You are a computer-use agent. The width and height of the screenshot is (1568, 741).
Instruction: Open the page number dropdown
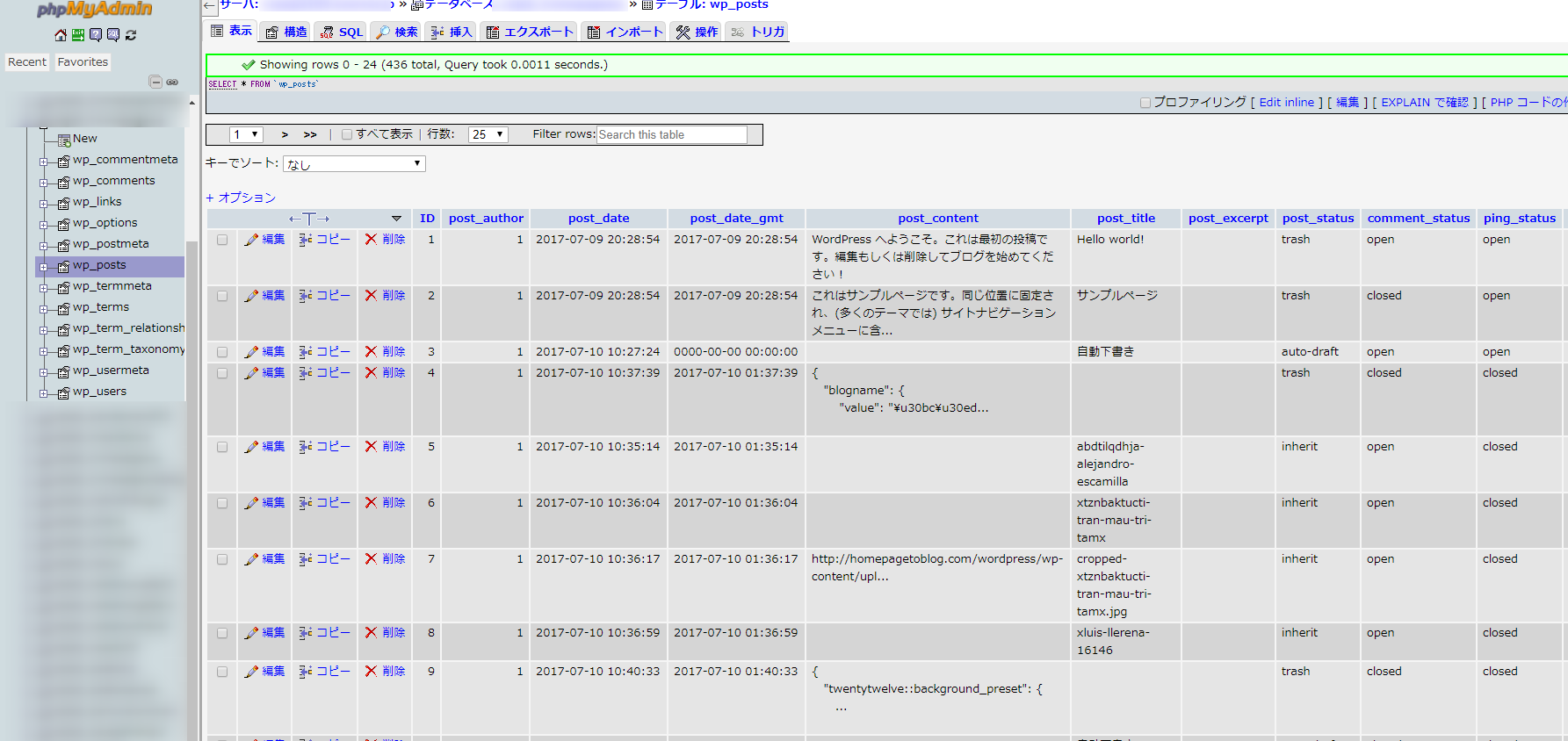click(x=246, y=134)
